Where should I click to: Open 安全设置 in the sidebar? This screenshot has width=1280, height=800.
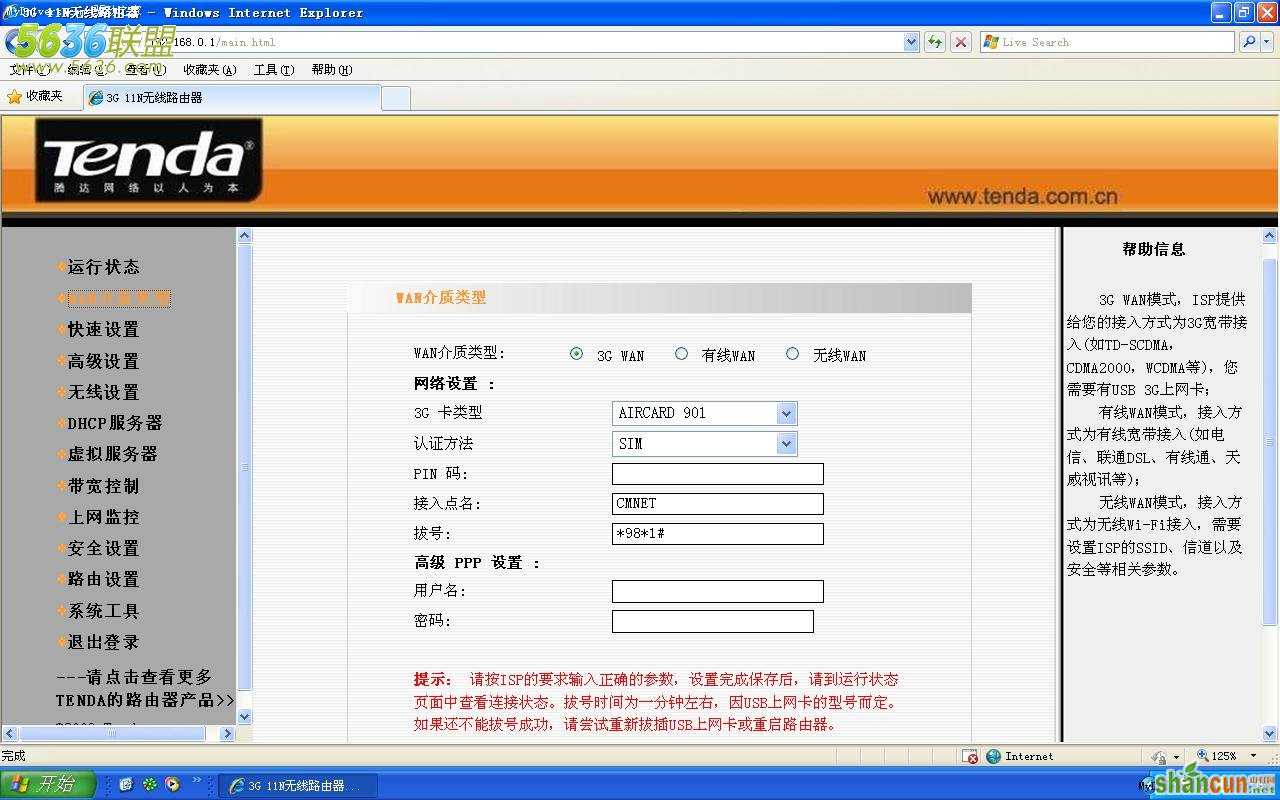pyautogui.click(x=103, y=548)
